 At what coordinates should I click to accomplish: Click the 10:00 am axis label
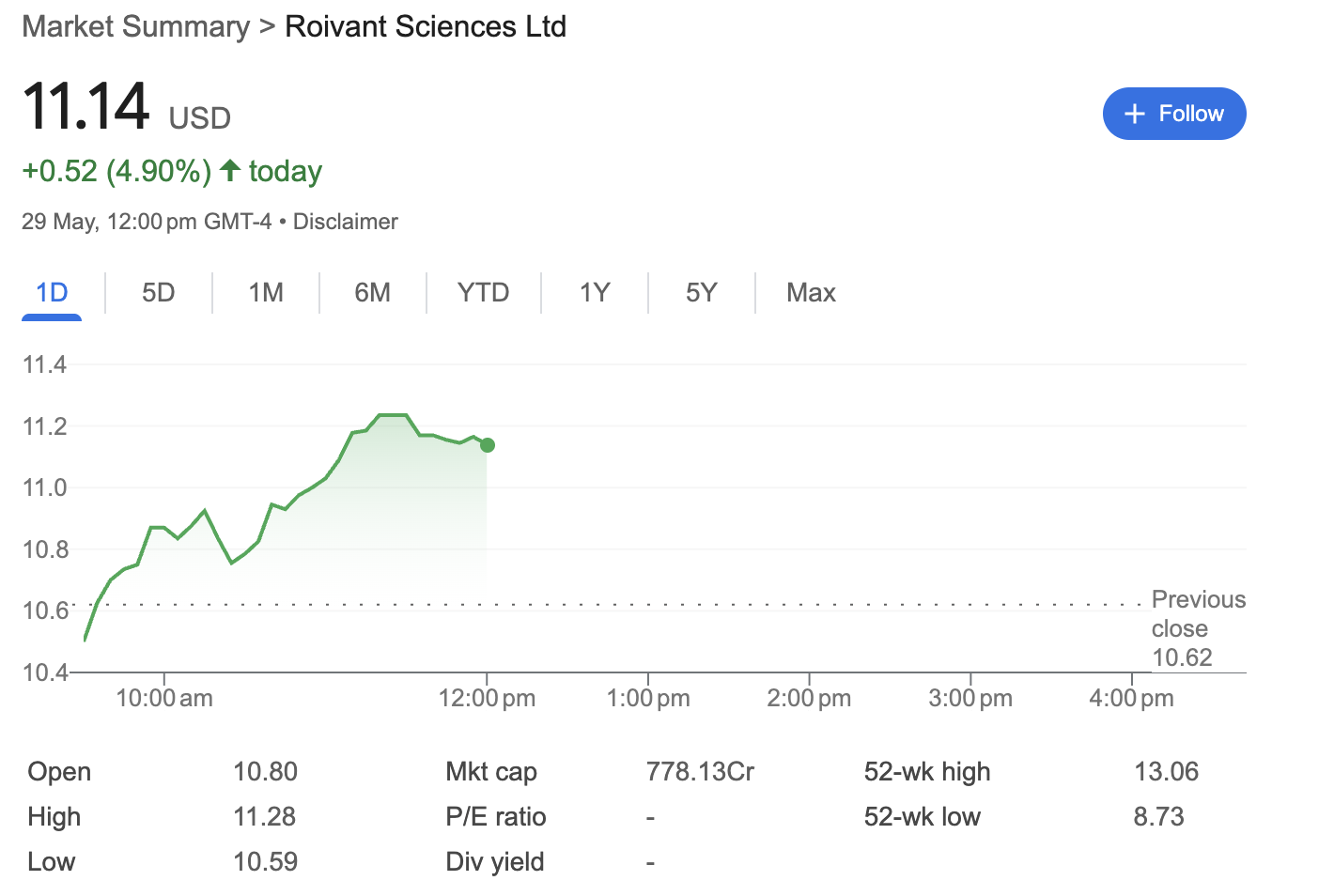(164, 699)
